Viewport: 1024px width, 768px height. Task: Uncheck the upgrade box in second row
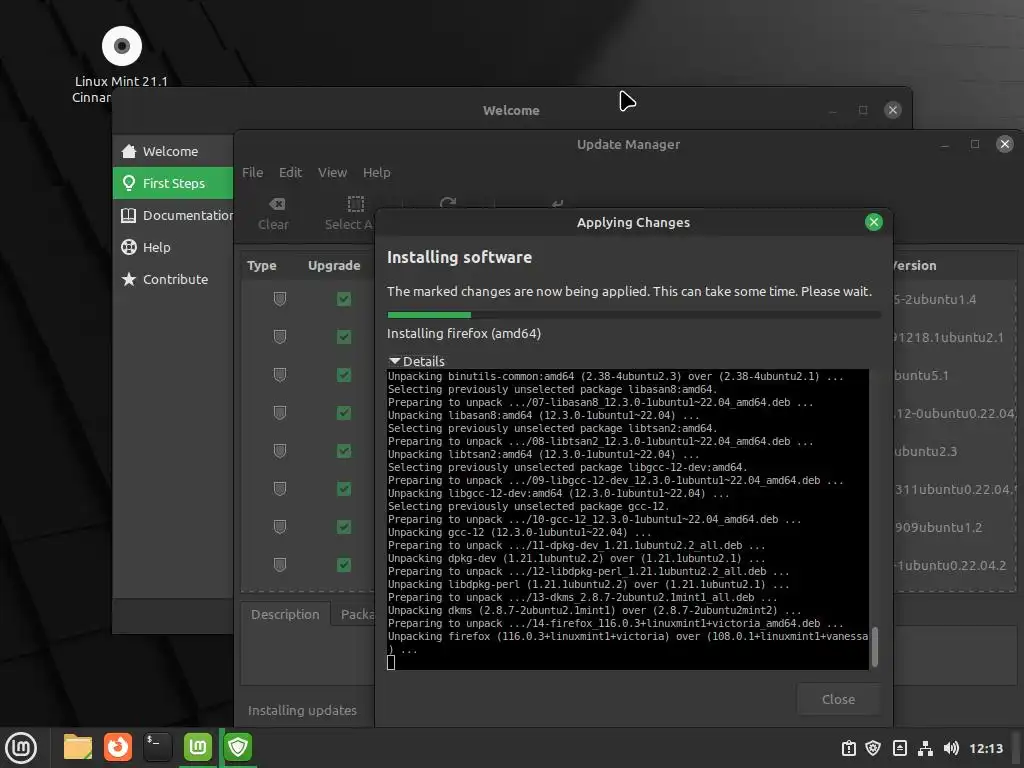coord(344,337)
